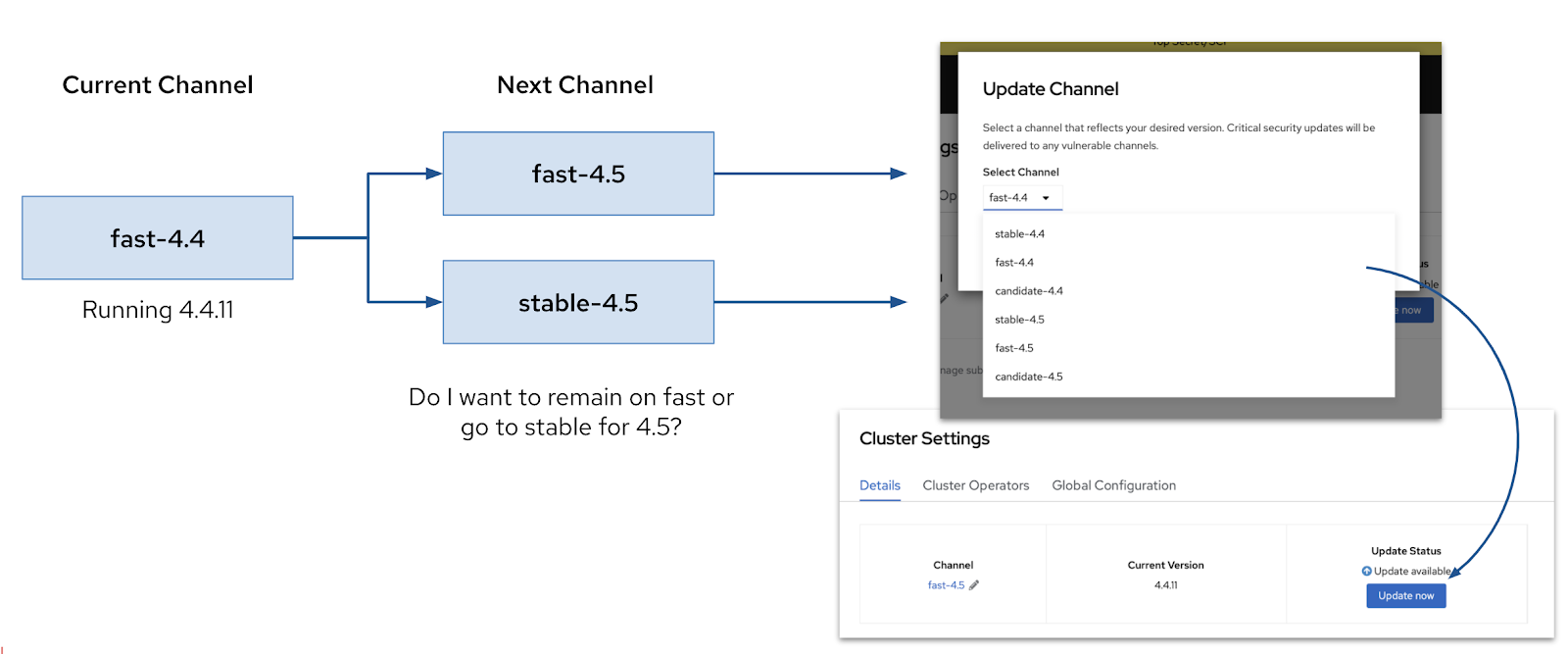Click the Update Status column label
This screenshot has height=654, width=1568.
tap(1405, 551)
